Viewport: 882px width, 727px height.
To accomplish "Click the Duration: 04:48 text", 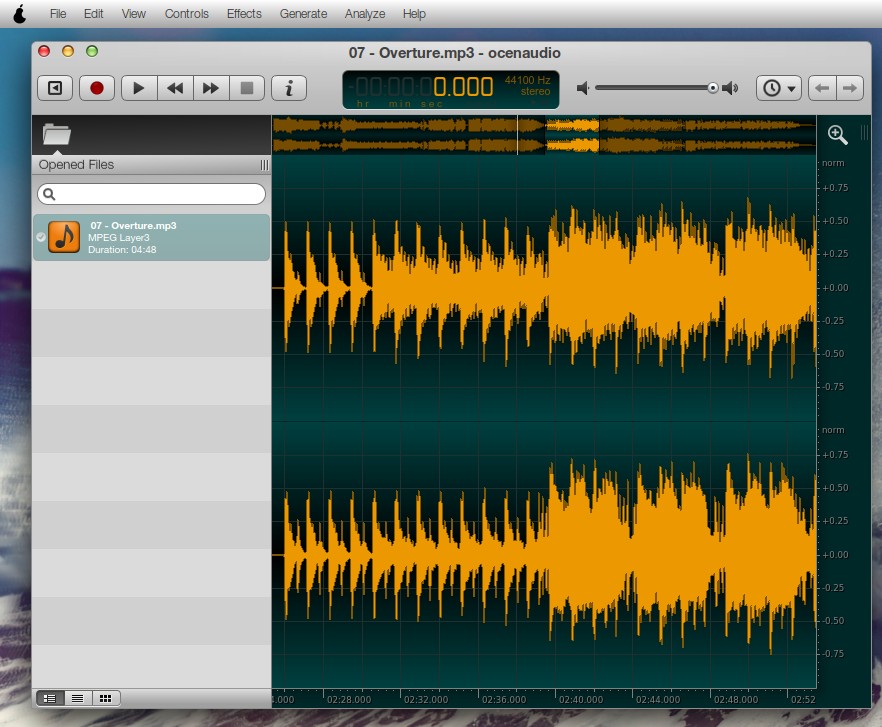I will pos(122,250).
